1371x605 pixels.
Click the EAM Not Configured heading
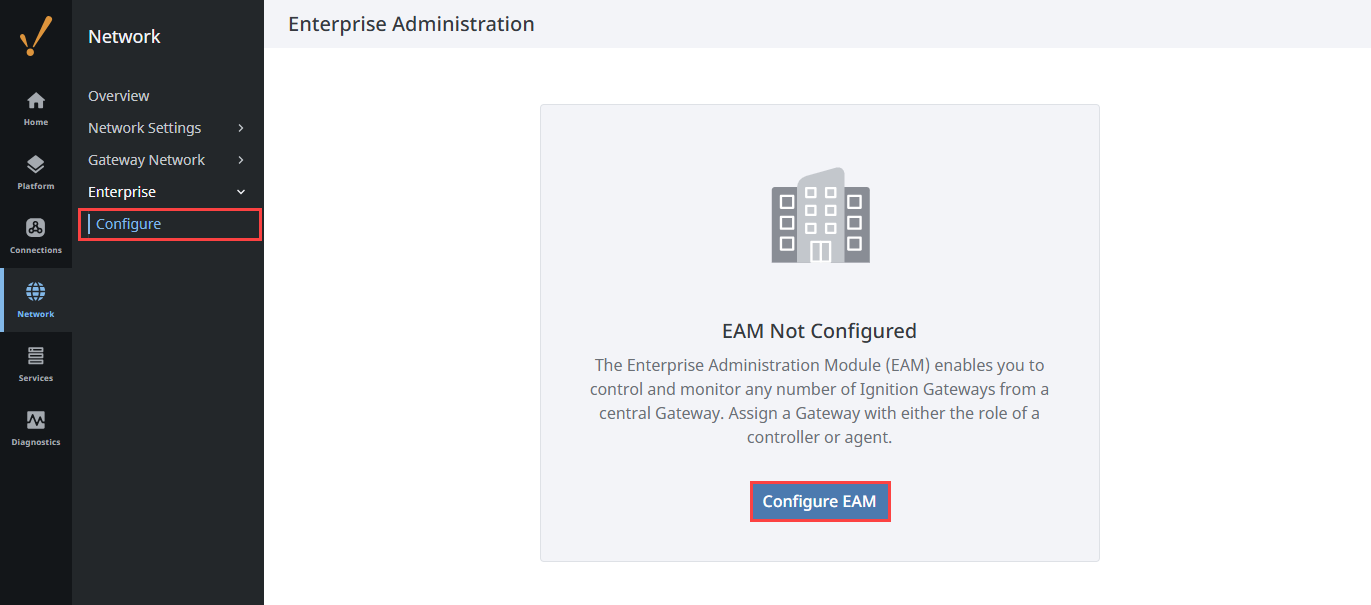(819, 331)
